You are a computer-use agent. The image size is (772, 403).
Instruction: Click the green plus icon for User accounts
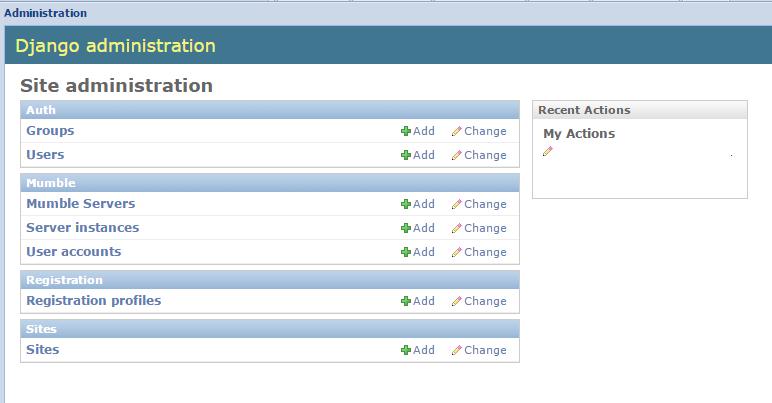tap(406, 252)
